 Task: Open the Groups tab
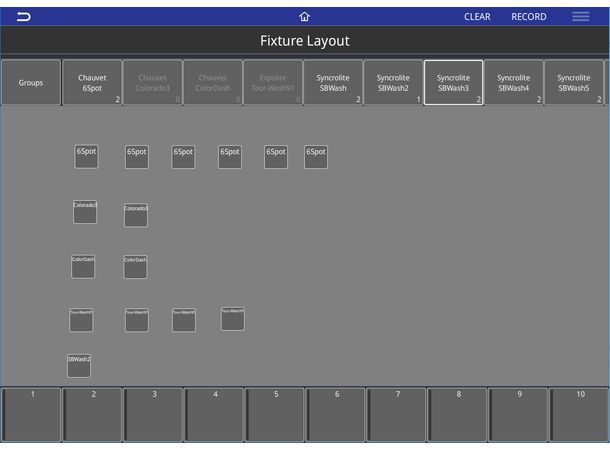point(31,83)
